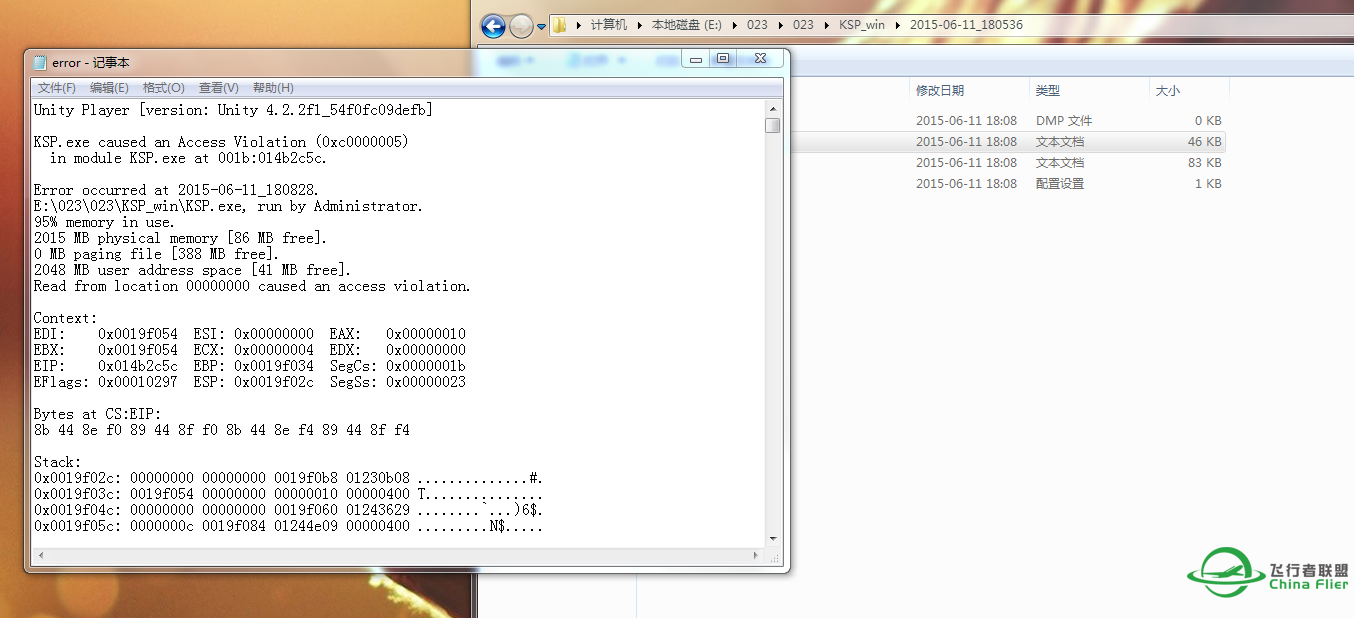Click the folder icon in the Explorer address bar

point(560,25)
